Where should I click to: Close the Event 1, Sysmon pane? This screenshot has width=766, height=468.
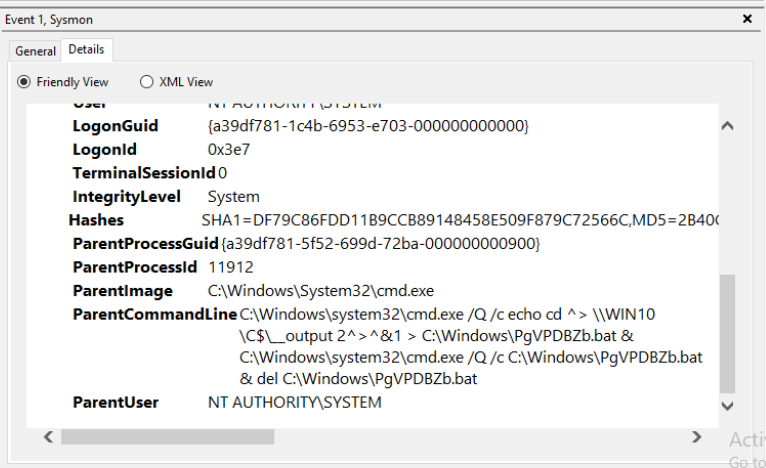pyautogui.click(x=747, y=18)
